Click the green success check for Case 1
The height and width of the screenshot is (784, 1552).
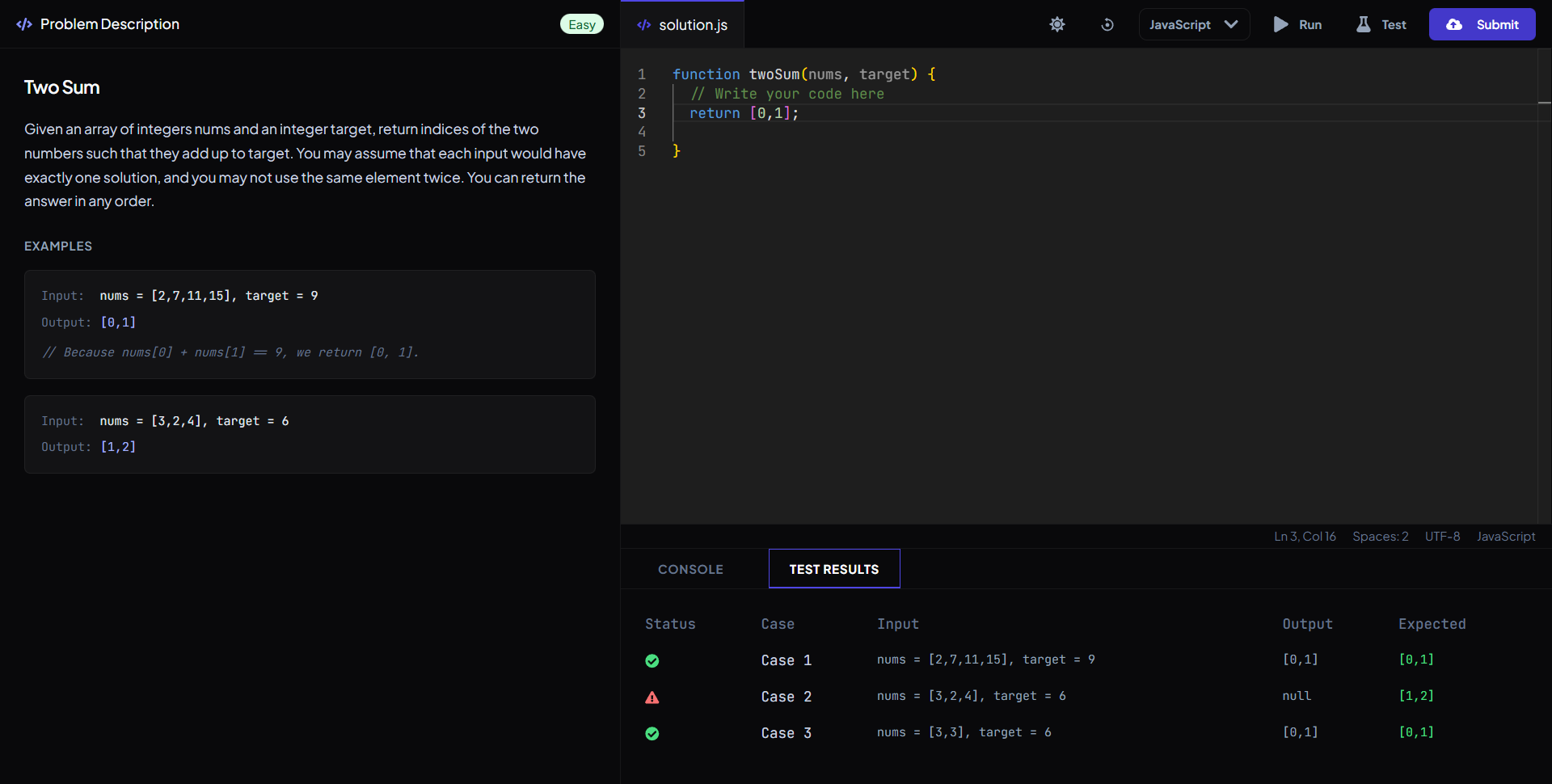pyautogui.click(x=652, y=661)
